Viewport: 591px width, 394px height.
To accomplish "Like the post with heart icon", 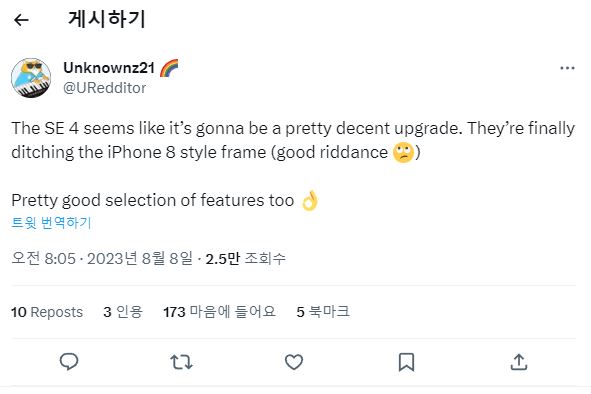I will tap(294, 362).
